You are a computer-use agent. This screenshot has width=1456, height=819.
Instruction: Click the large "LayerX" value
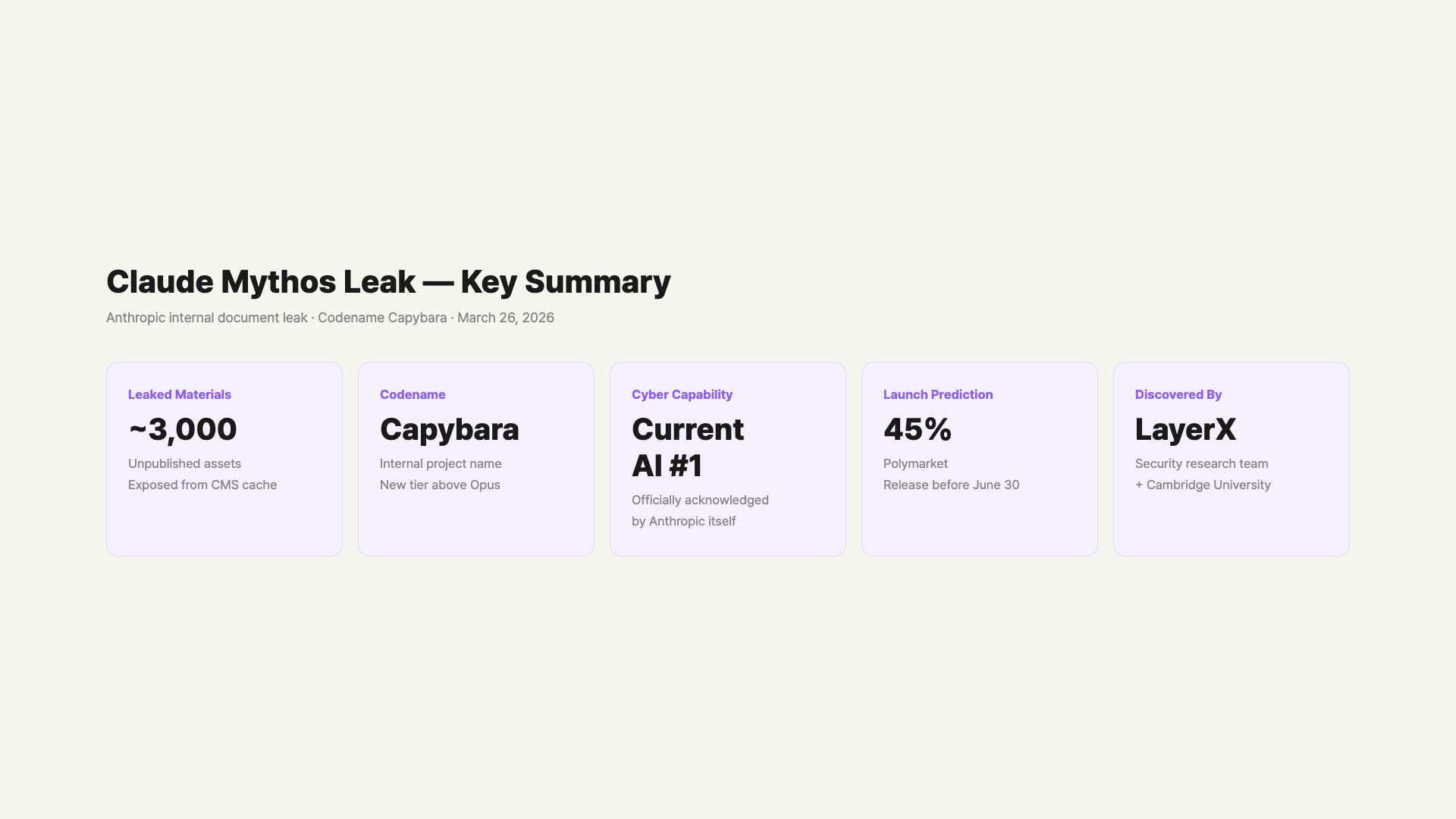pos(1185,429)
